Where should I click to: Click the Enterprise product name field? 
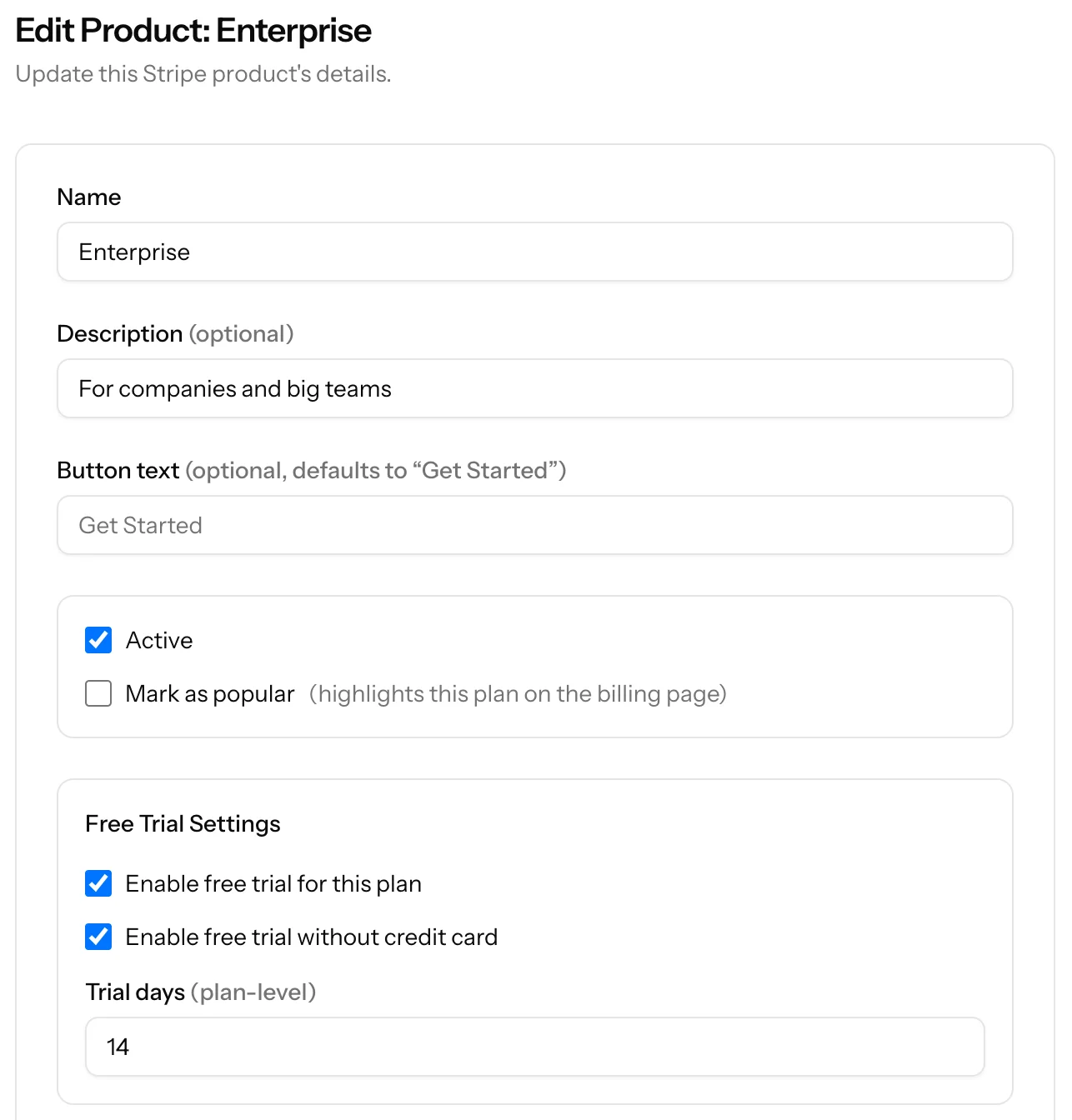pyautogui.click(x=533, y=252)
